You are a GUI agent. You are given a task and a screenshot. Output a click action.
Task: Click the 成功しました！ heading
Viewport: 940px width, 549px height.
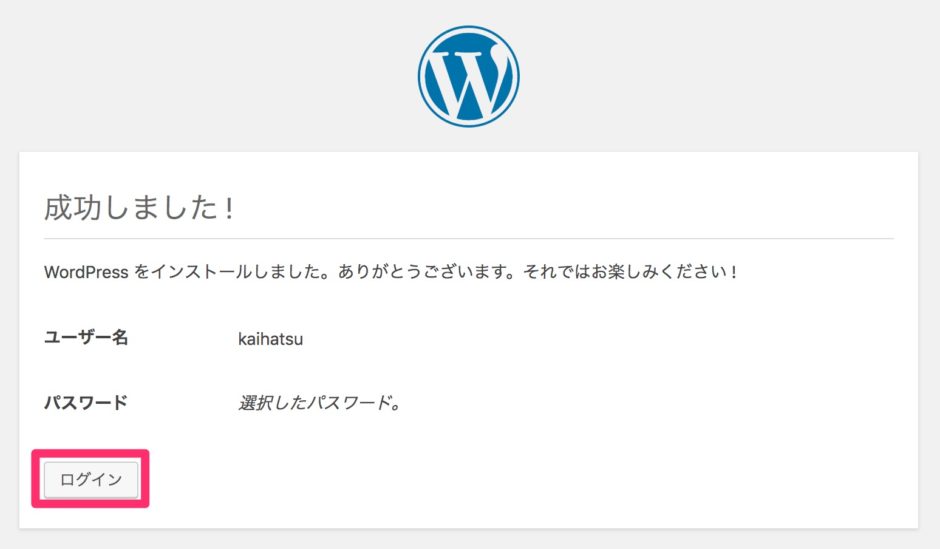point(139,208)
